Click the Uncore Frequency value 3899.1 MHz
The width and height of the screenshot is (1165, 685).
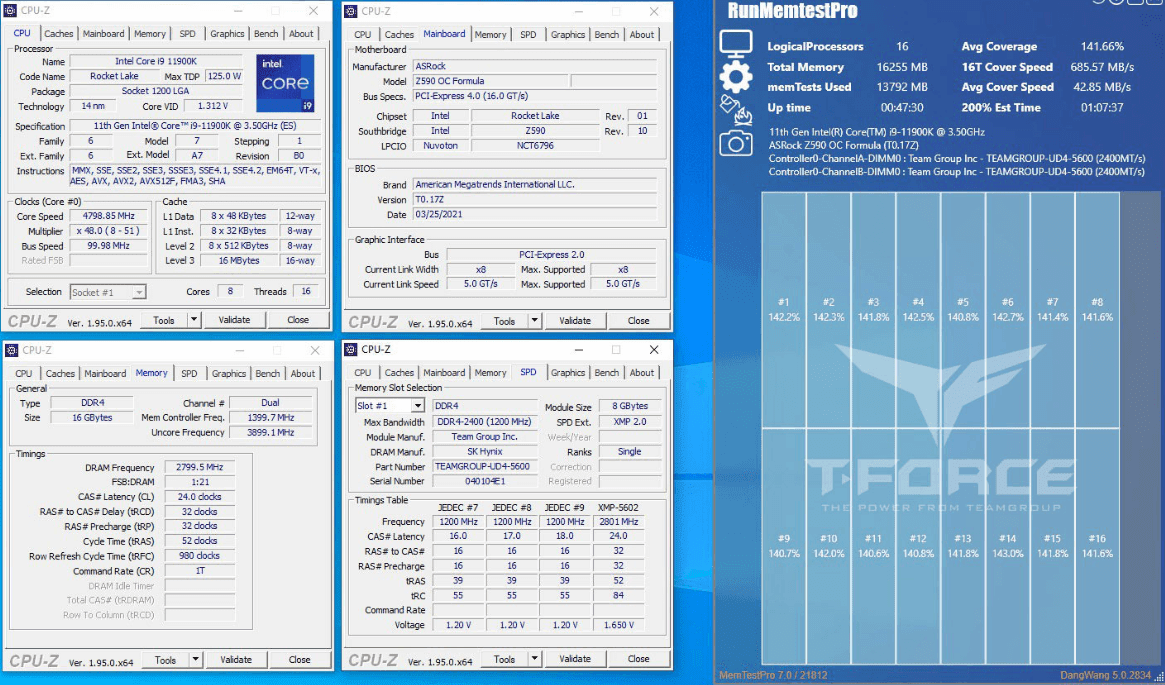271,432
